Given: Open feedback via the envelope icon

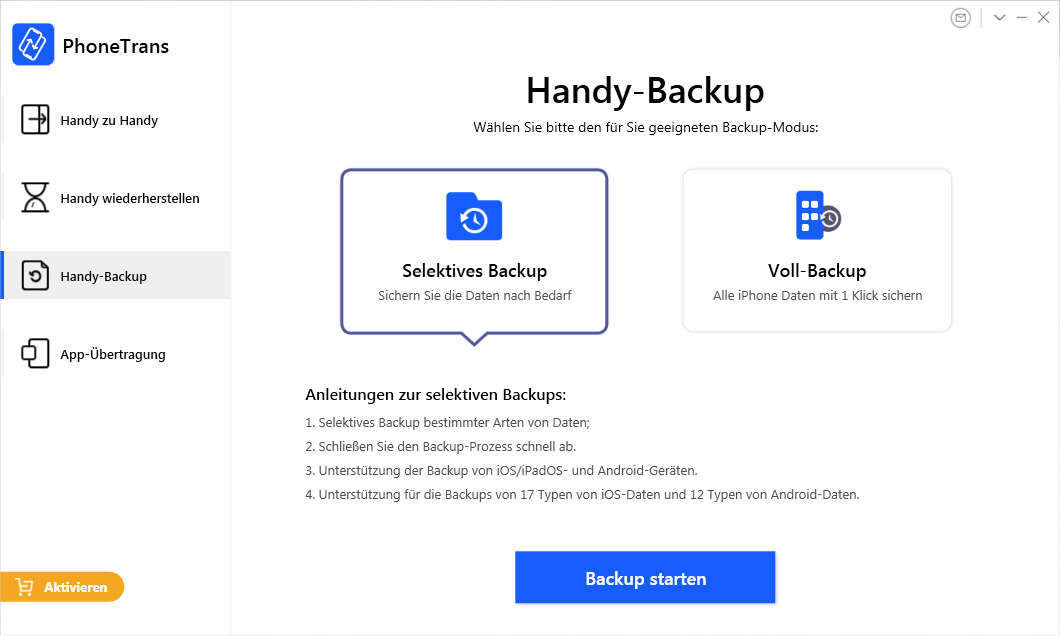Looking at the screenshot, I should pyautogui.click(x=961, y=18).
